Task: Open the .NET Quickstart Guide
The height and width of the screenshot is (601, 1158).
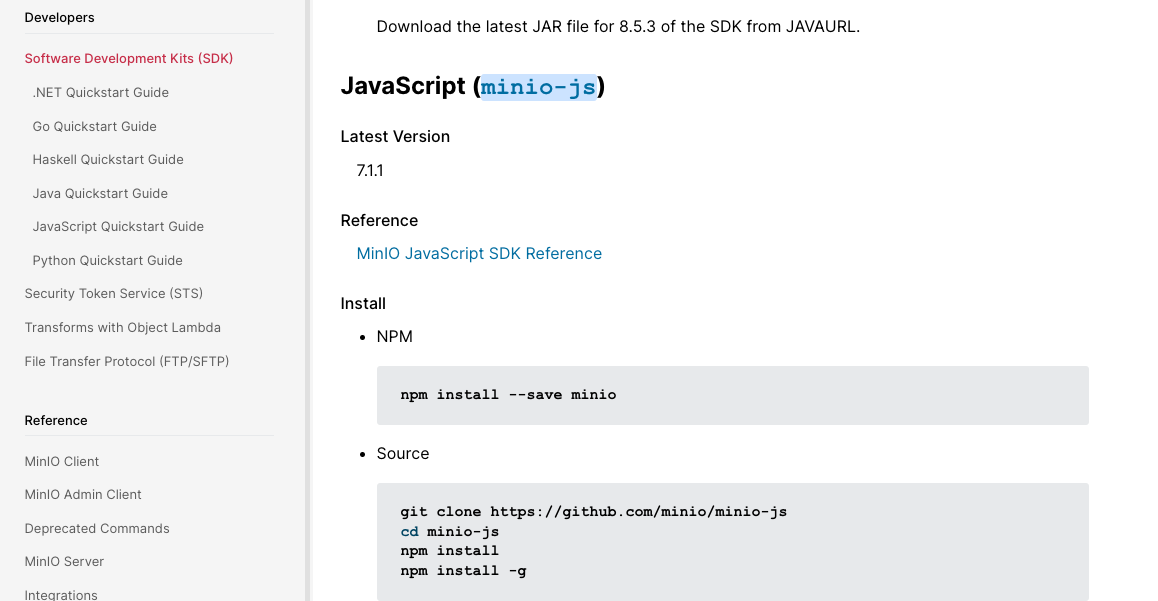Action: point(100,93)
